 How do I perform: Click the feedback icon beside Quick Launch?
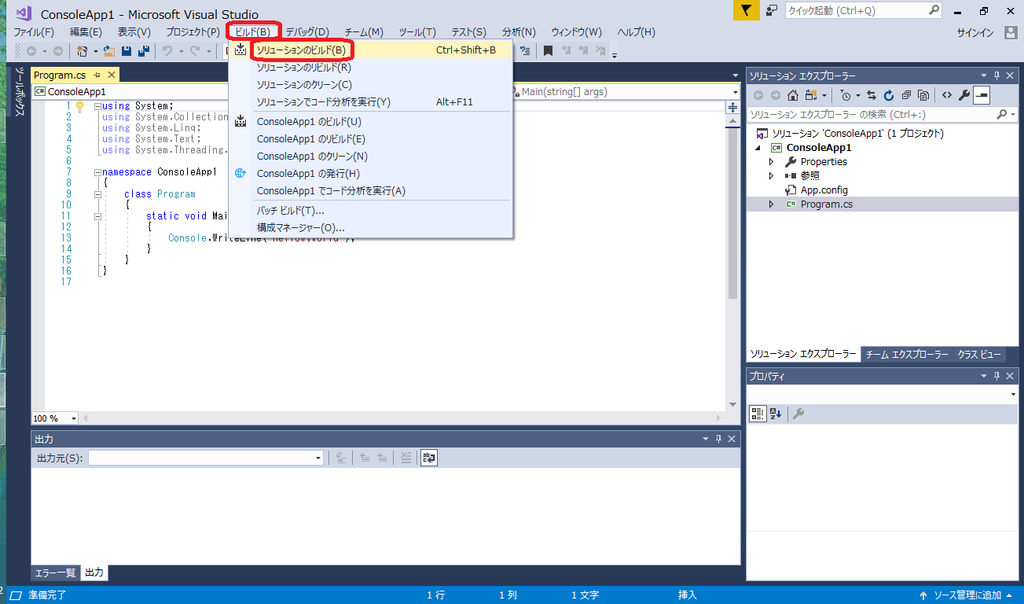pyautogui.click(x=772, y=10)
